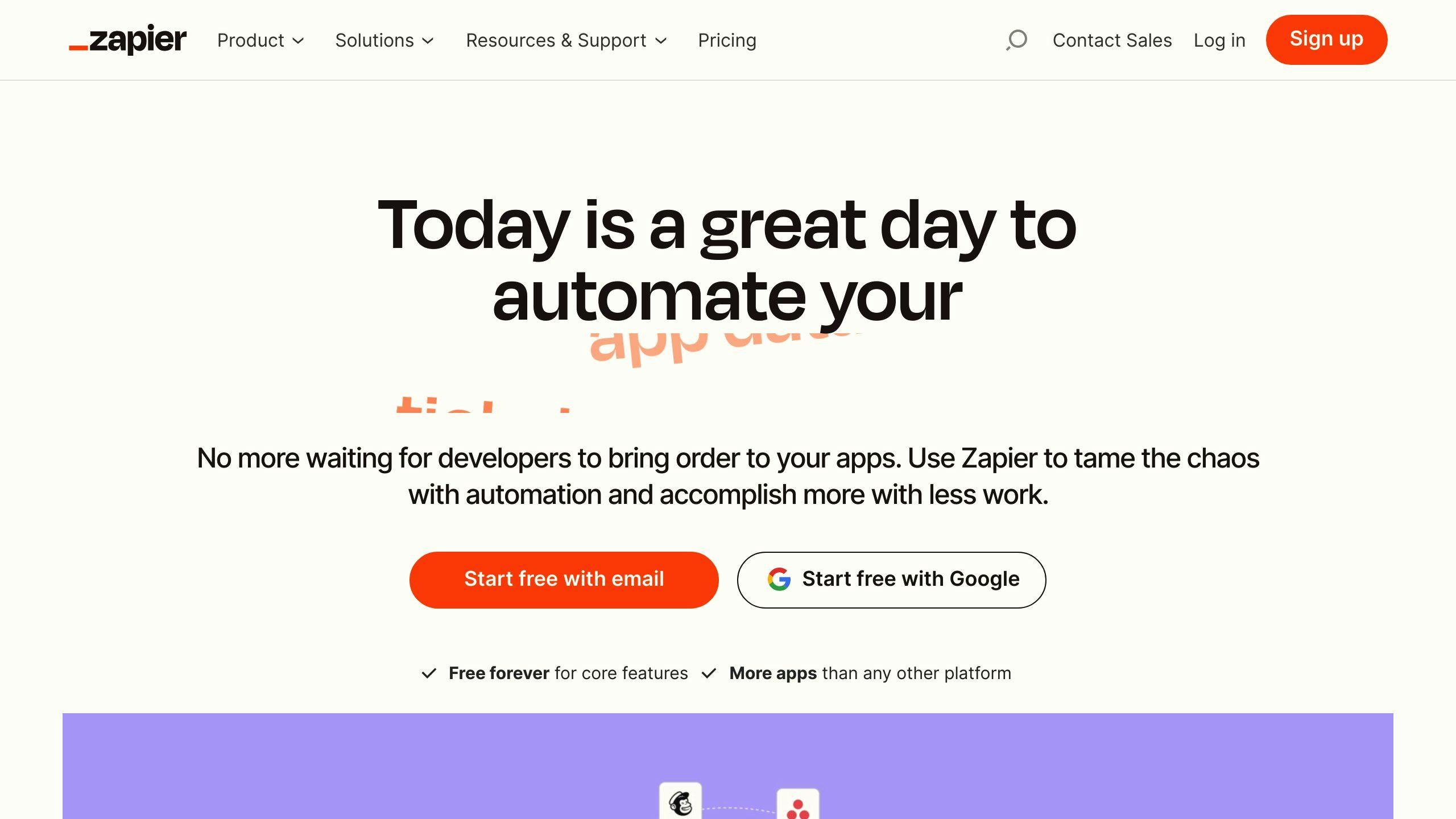Click the Log in link

[x=1220, y=40]
